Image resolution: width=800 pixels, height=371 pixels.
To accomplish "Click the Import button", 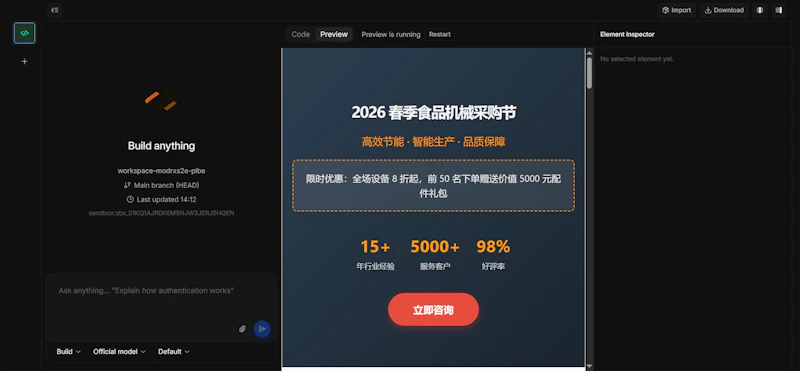I will click(676, 10).
